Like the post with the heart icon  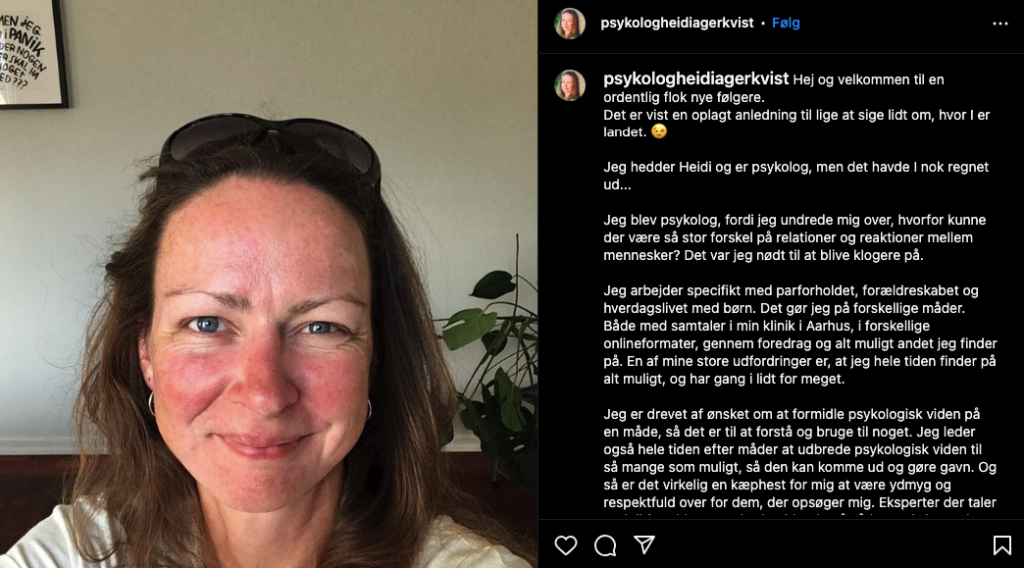point(566,545)
